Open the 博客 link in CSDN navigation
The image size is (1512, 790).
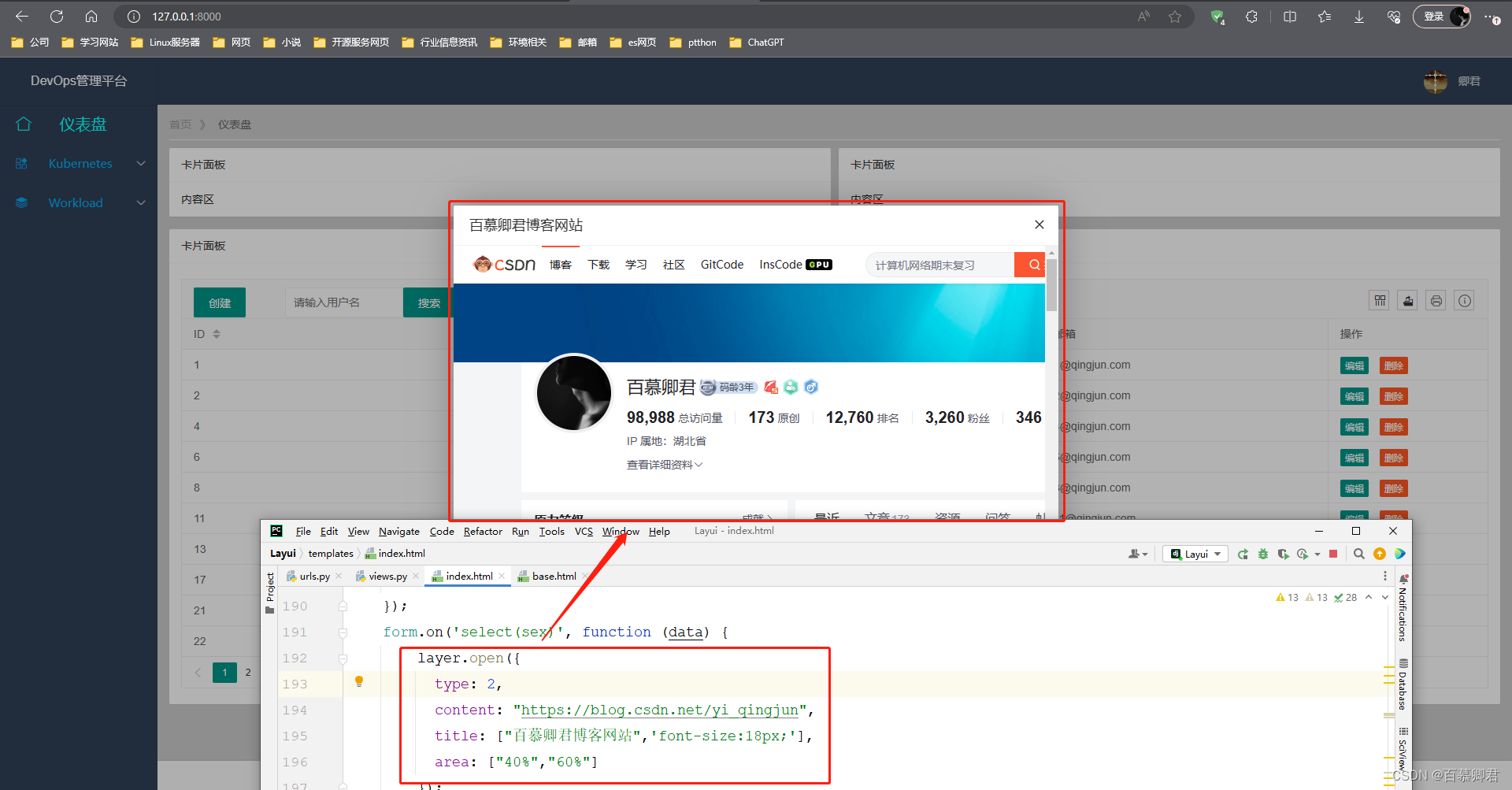click(x=561, y=265)
